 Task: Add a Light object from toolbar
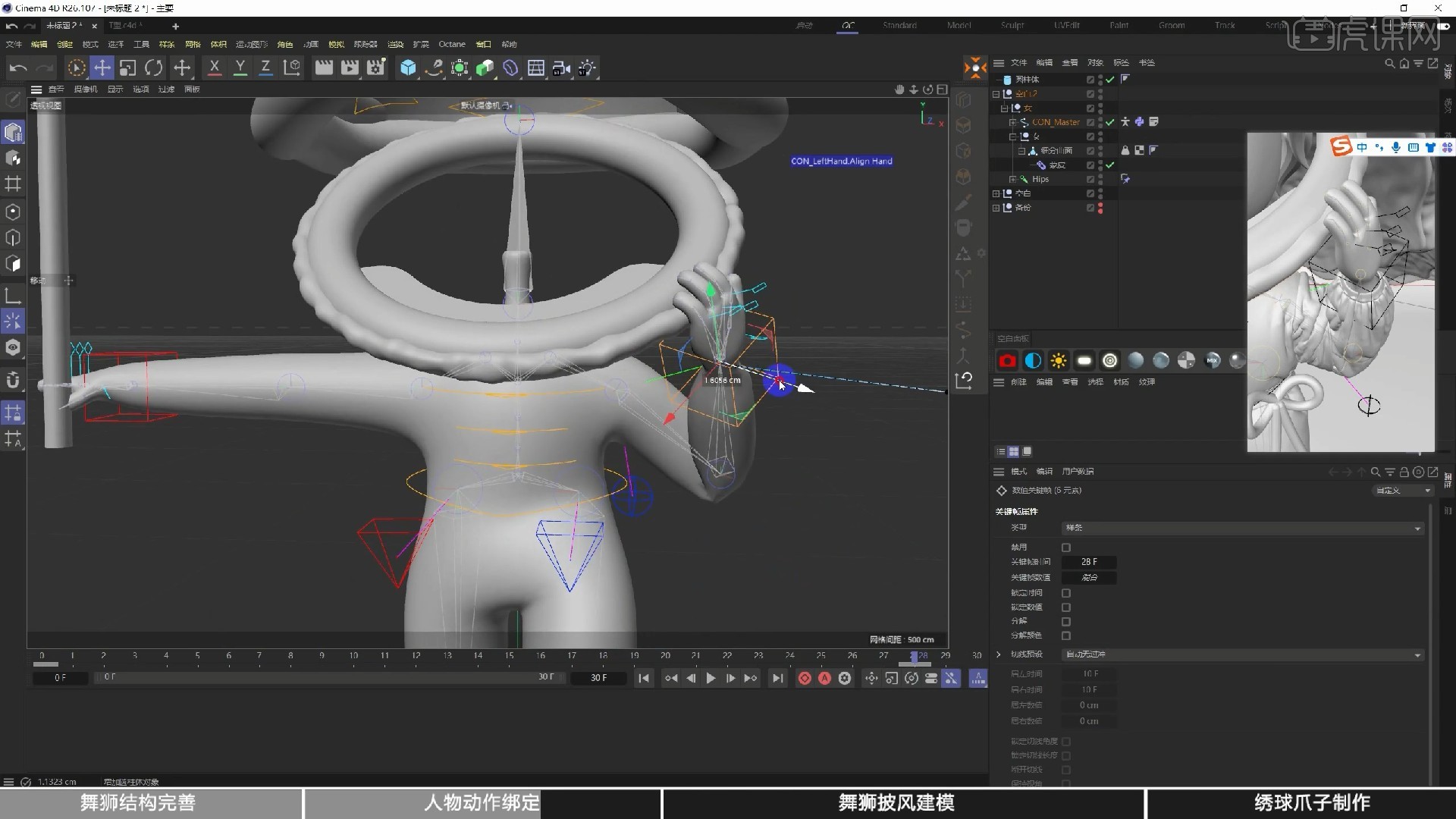(x=588, y=67)
